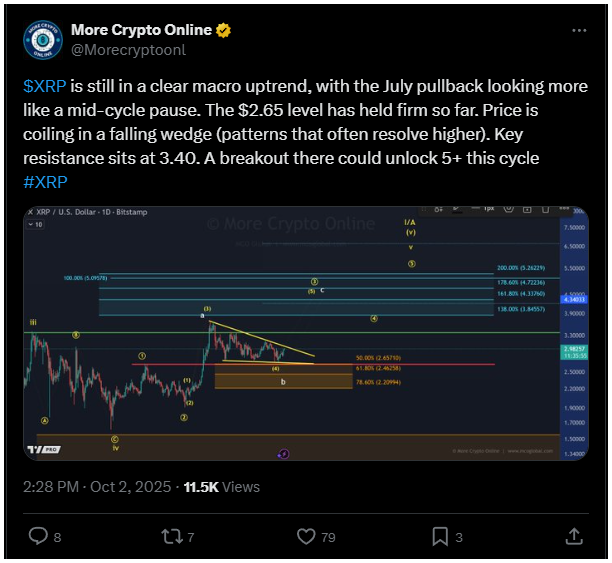Open More Crypto Online profile avatar

(43, 41)
